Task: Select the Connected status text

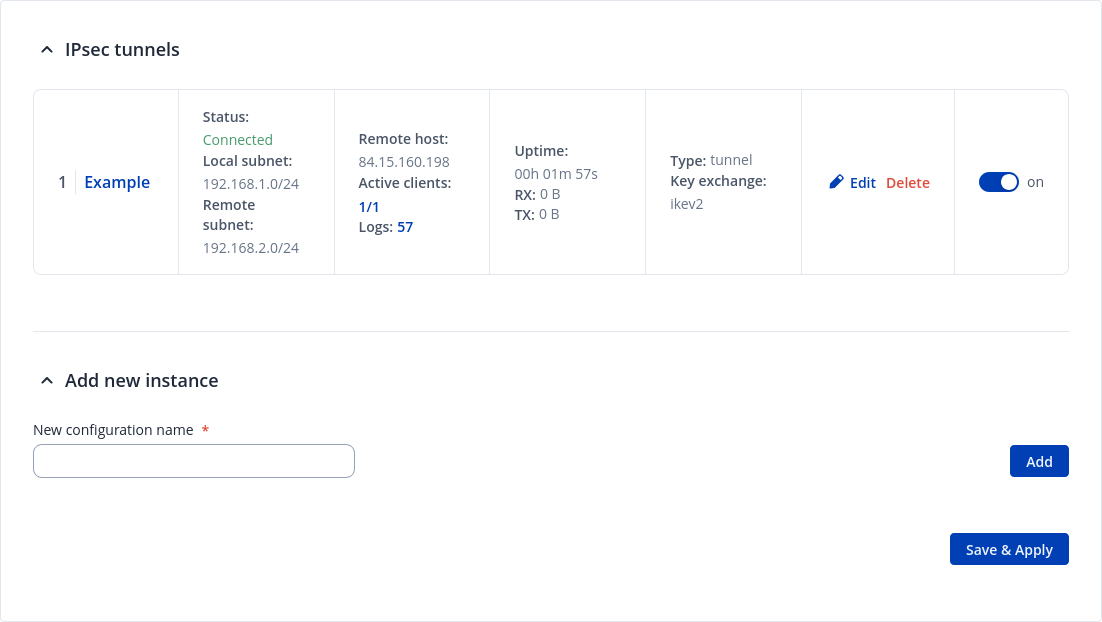Action: click(x=238, y=140)
